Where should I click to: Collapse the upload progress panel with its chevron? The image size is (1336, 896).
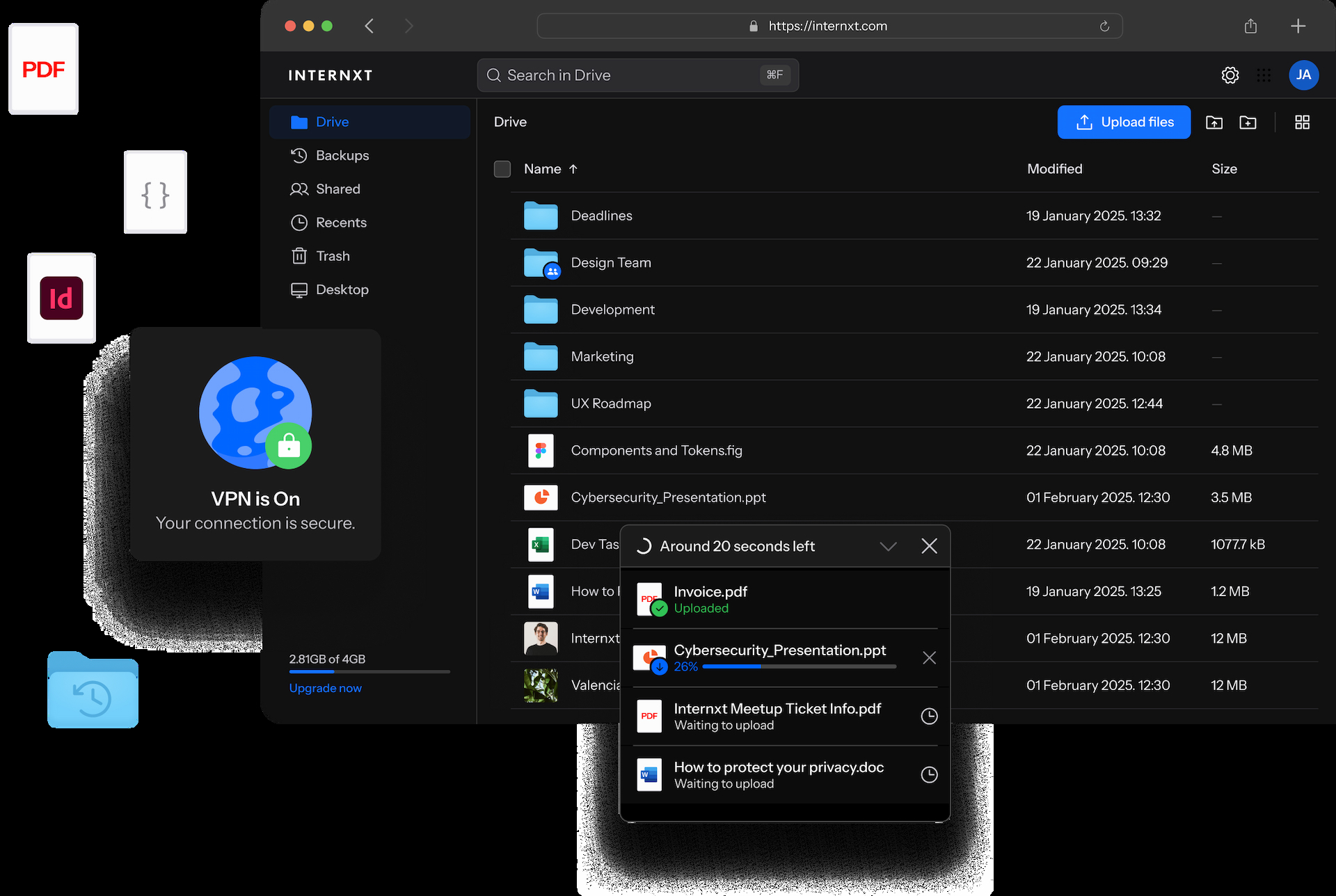click(x=889, y=546)
